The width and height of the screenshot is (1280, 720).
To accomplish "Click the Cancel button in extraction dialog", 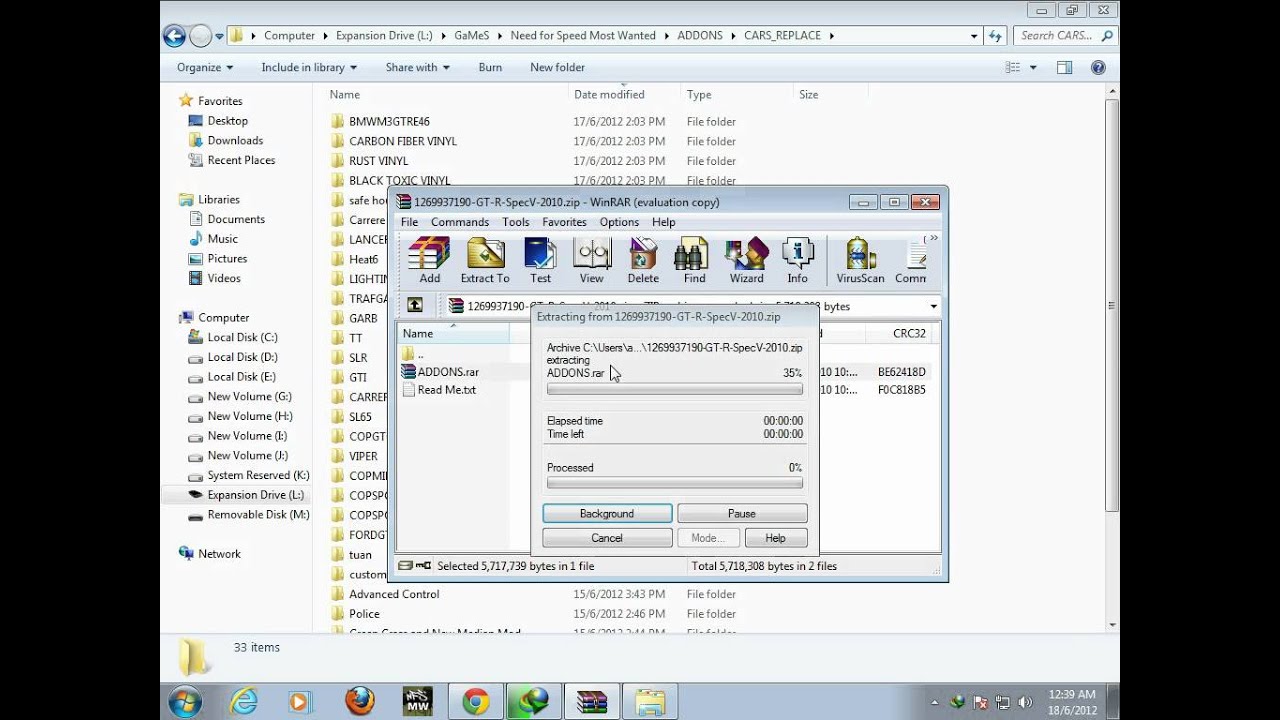I will coord(607,538).
